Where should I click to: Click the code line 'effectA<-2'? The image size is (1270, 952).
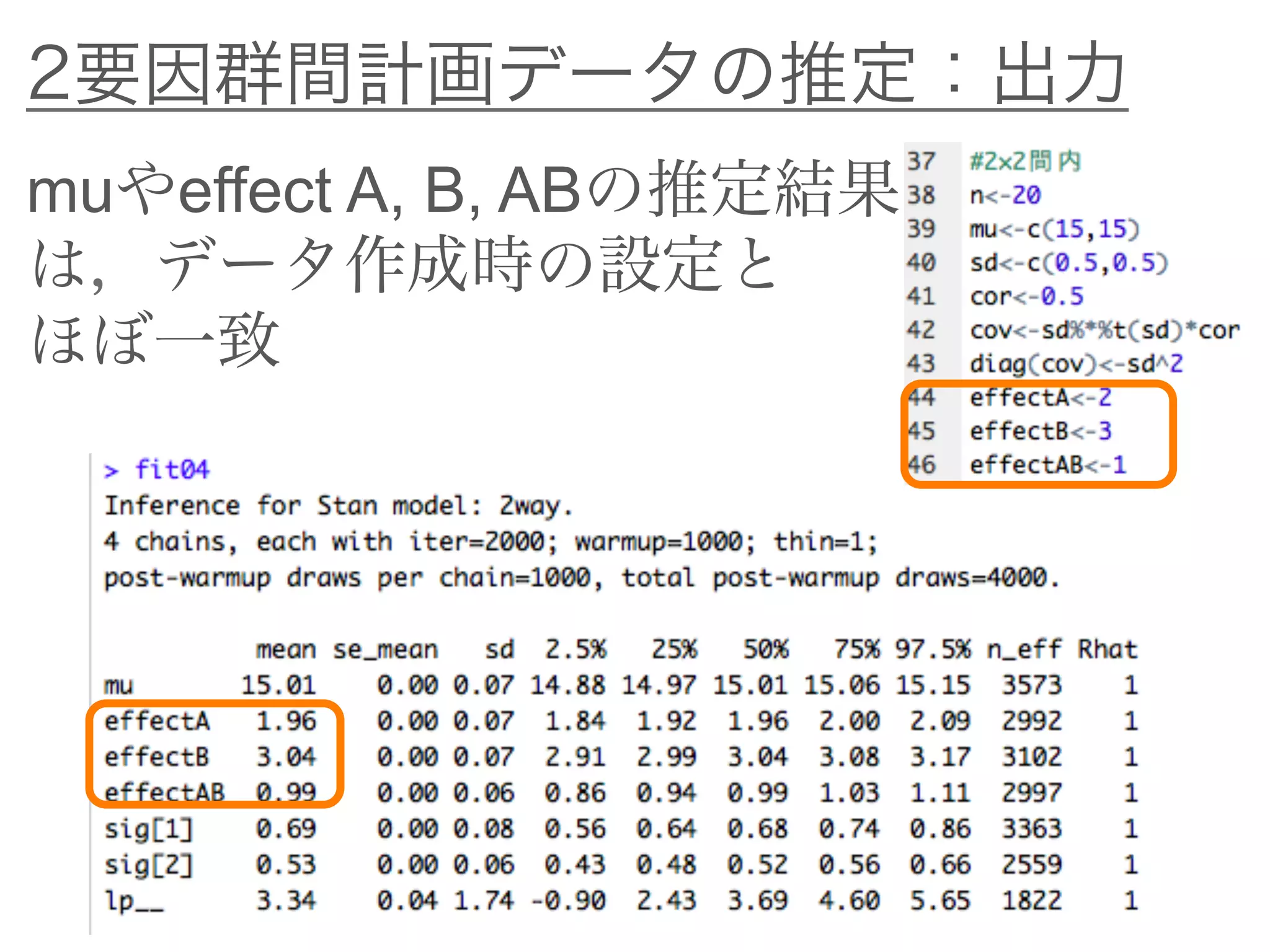(1041, 397)
